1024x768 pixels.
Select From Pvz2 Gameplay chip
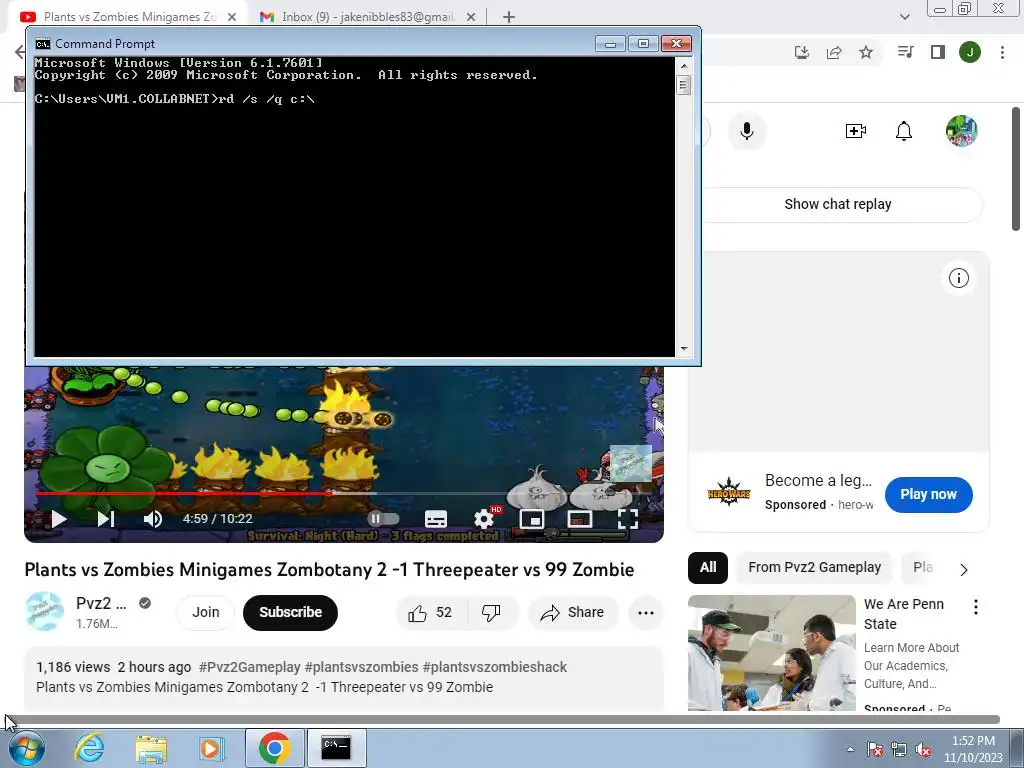tap(814, 568)
